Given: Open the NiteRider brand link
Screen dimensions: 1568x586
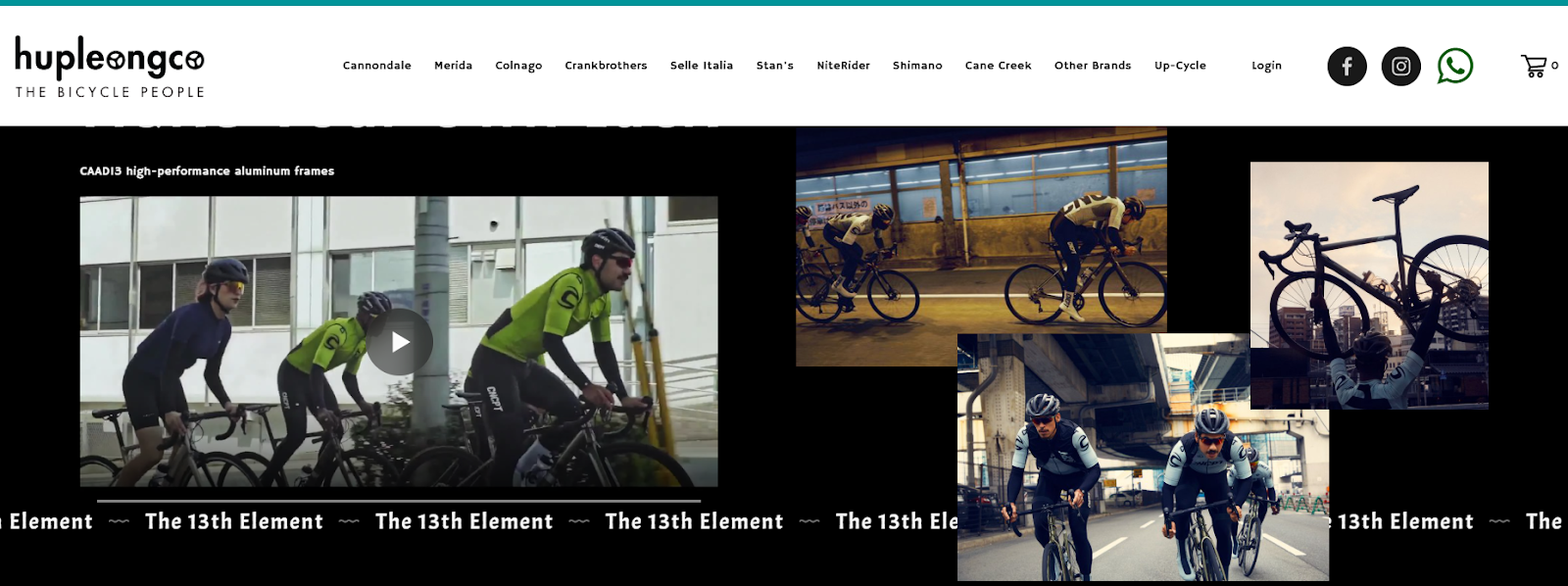Looking at the screenshot, I should tap(844, 66).
